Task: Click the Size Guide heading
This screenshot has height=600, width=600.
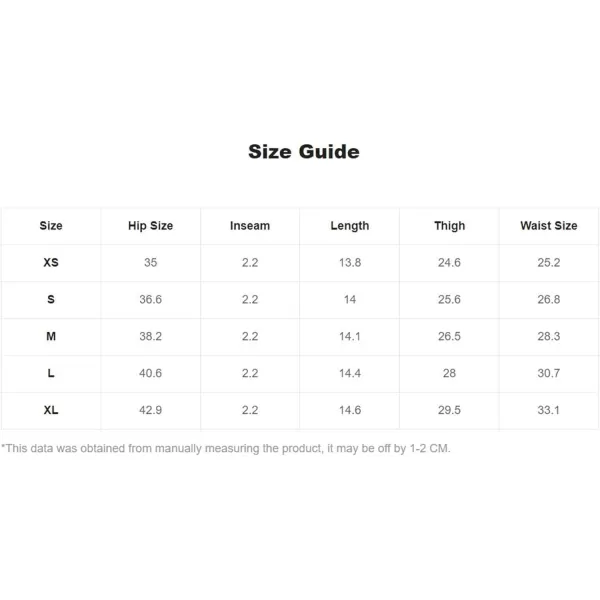Action: pos(304,152)
